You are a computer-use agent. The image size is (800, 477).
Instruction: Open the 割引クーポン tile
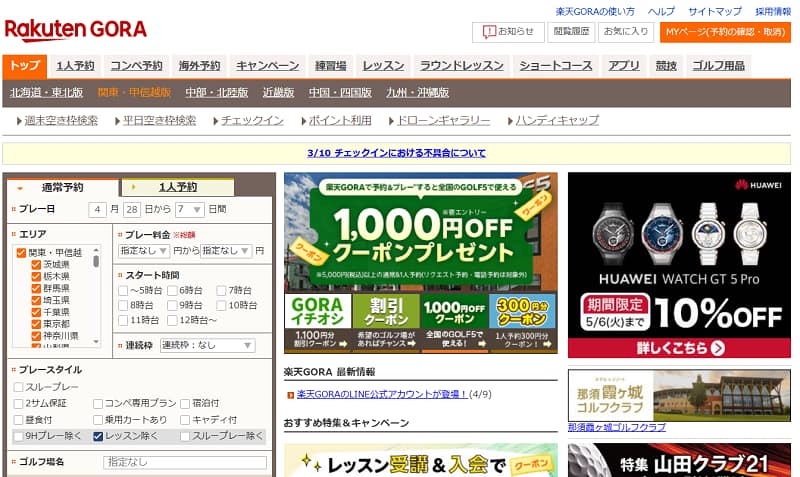(386, 322)
